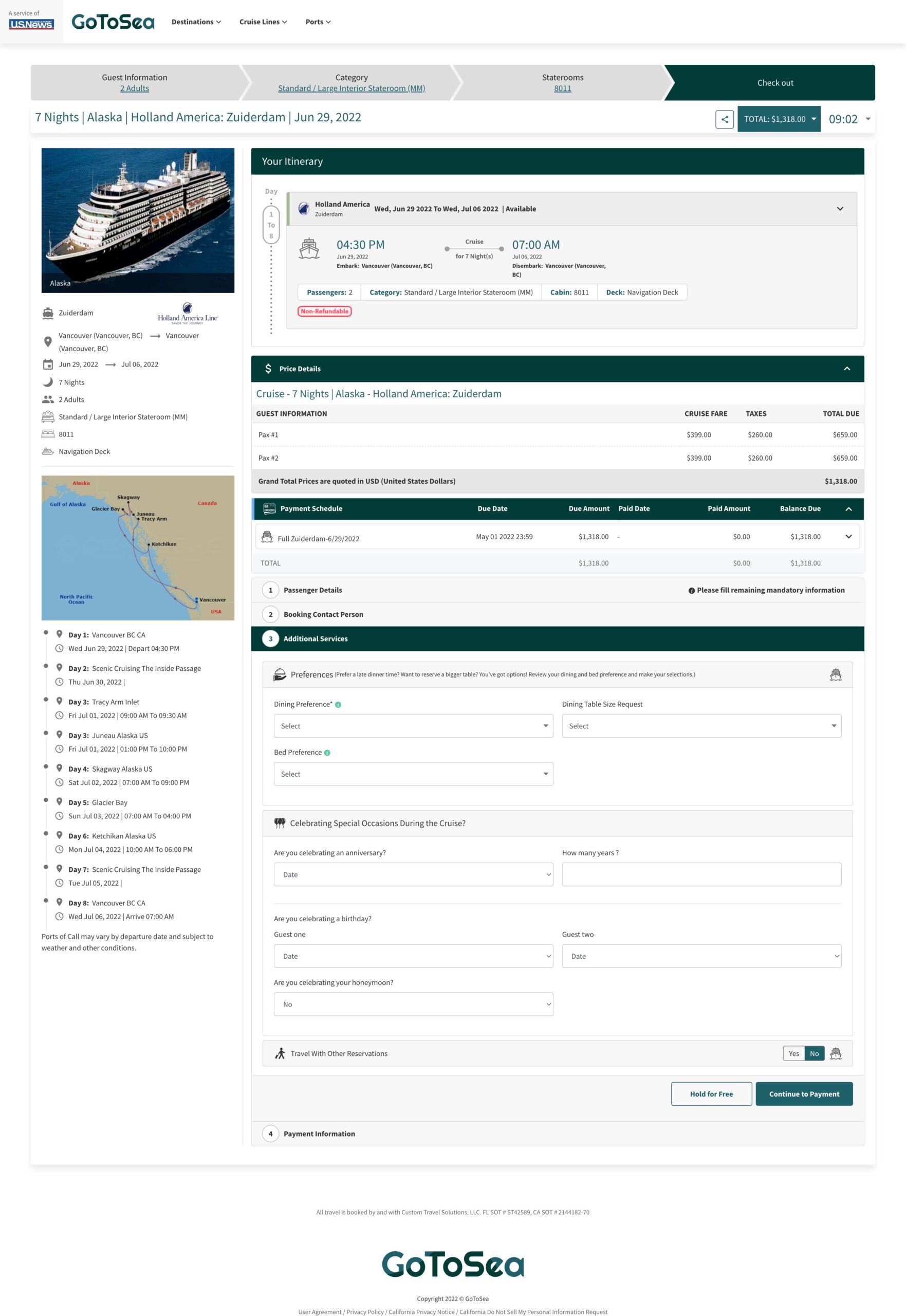
Task: Click the Holland America Line logo in sidebar
Action: [188, 314]
